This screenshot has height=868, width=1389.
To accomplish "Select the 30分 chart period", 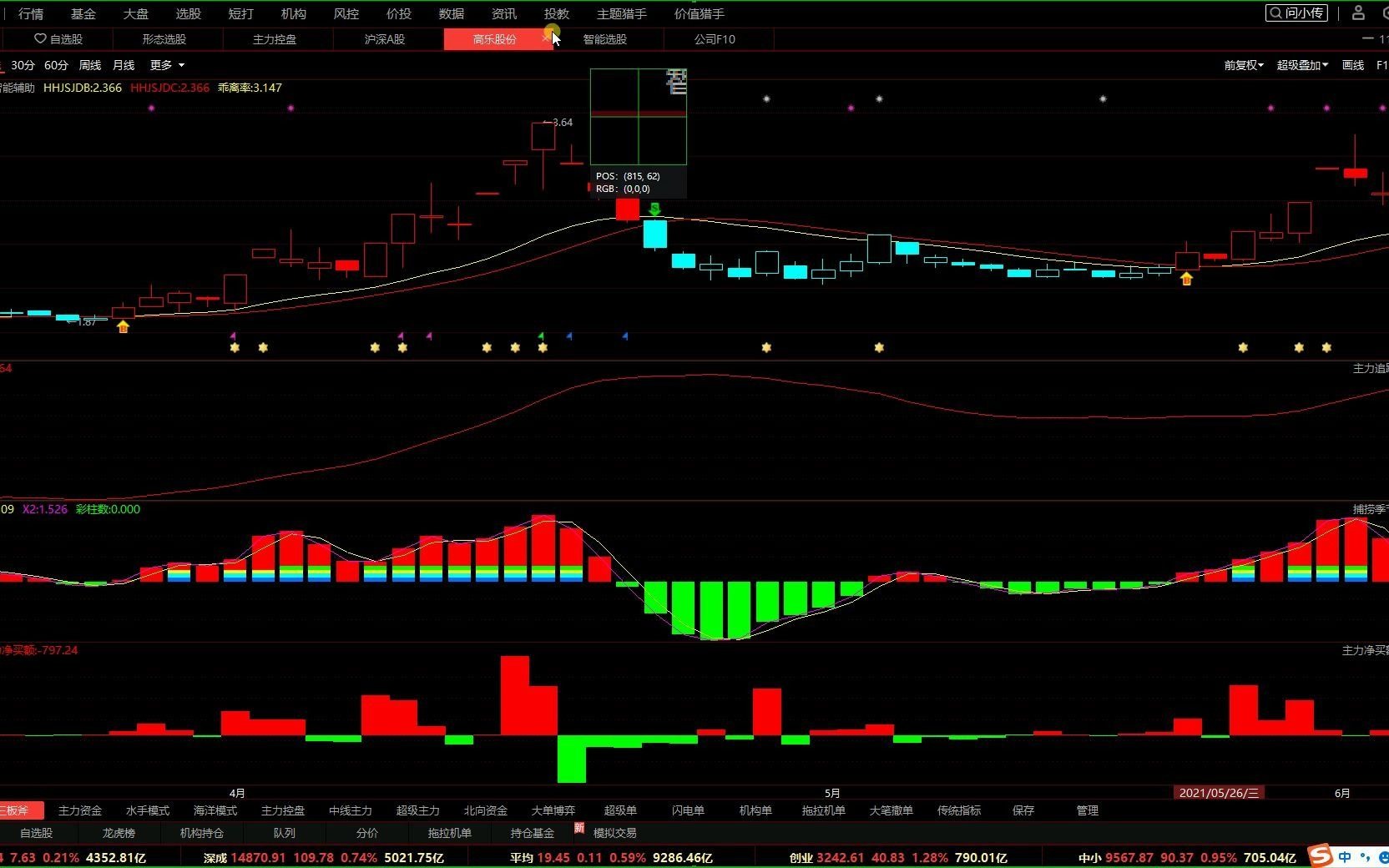I will 23,65.
